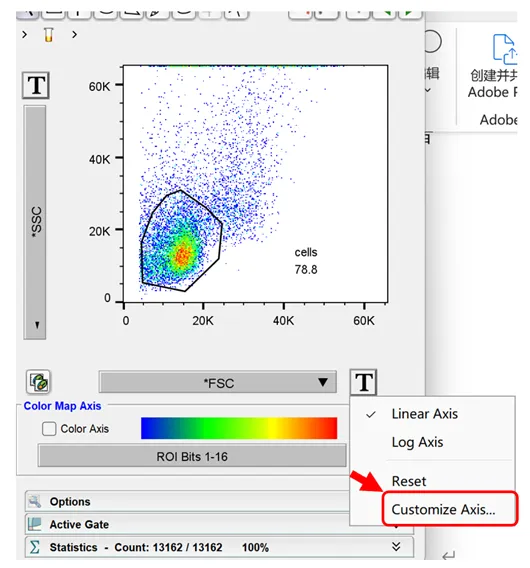Click Reset in the axis menu
Image resolution: width=530 pixels, height=568 pixels.
[409, 481]
